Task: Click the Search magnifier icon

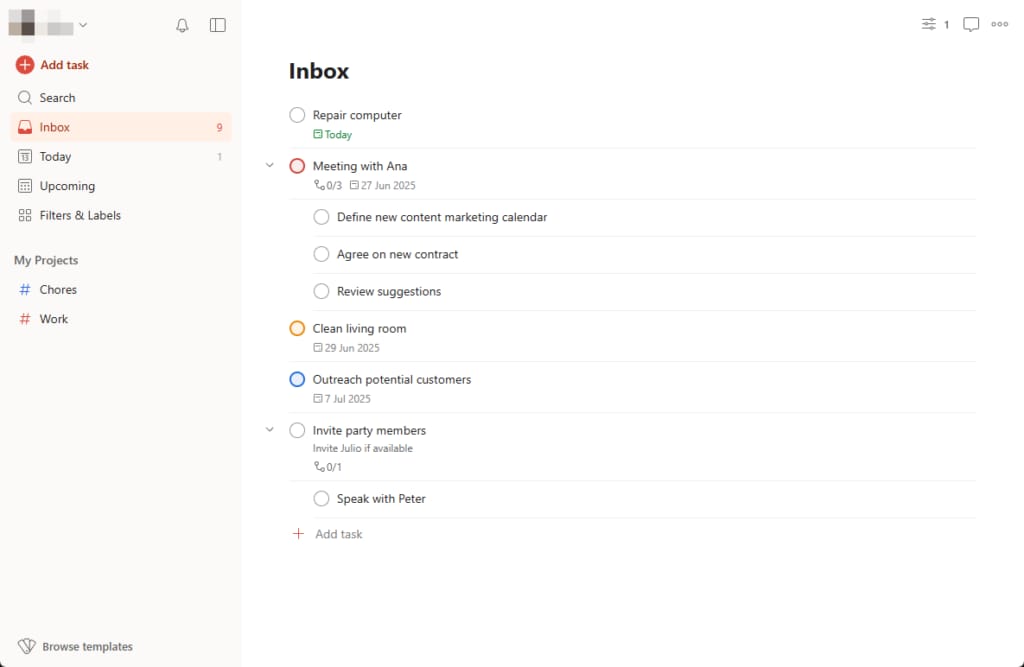Action: 23,97
